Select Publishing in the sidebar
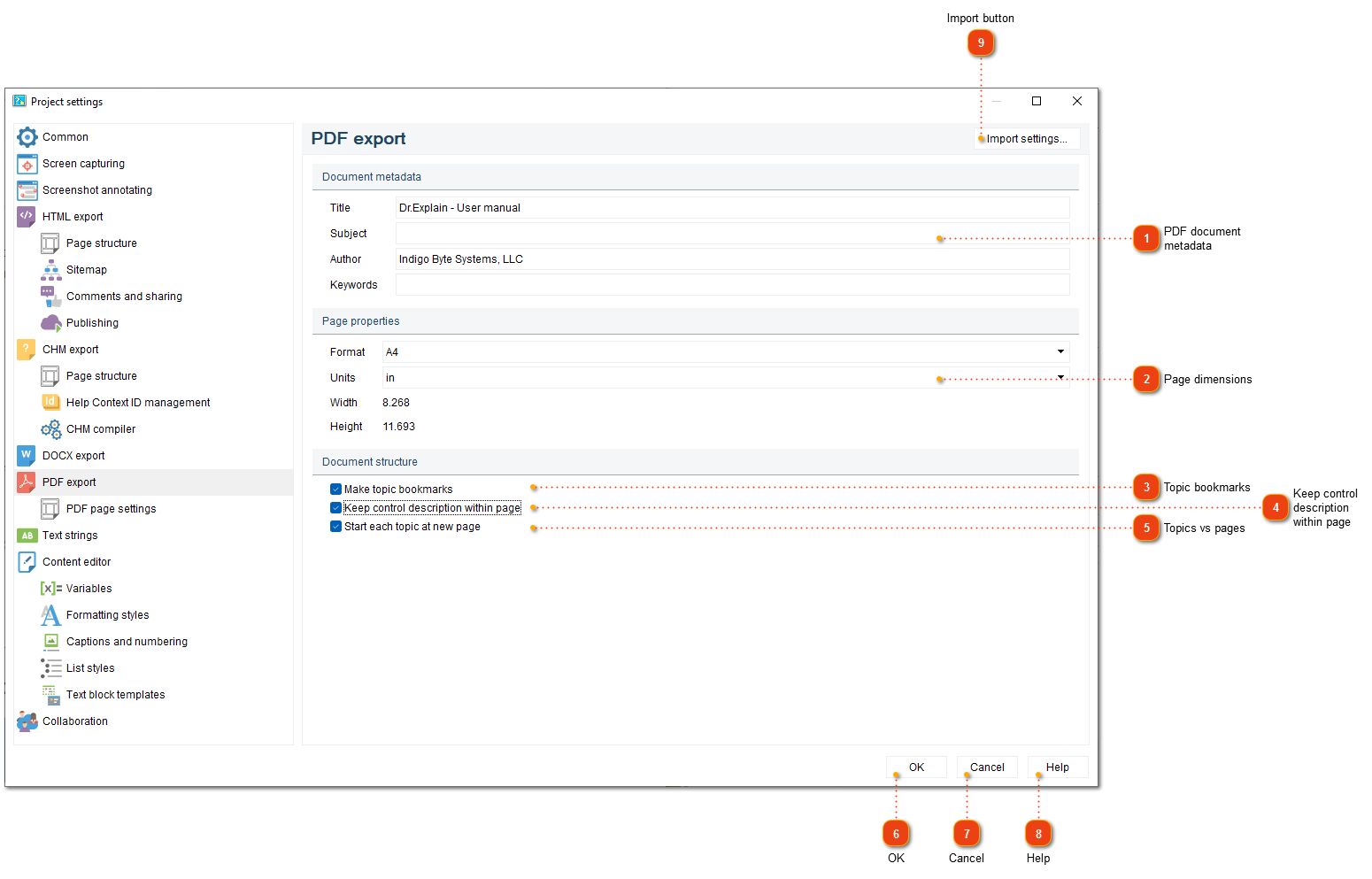The height and width of the screenshot is (879, 1372). click(92, 322)
